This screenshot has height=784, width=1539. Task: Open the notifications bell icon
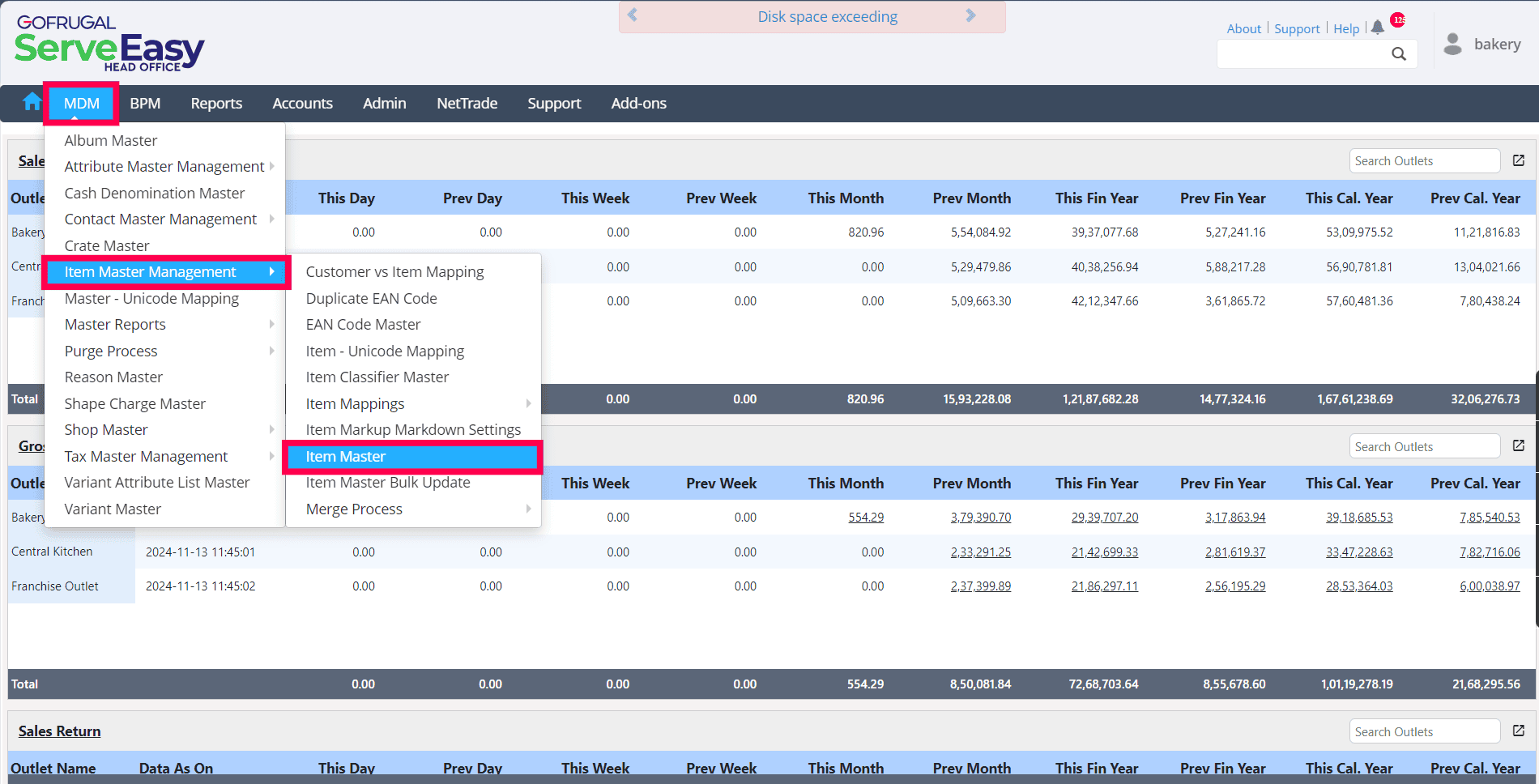1378,28
